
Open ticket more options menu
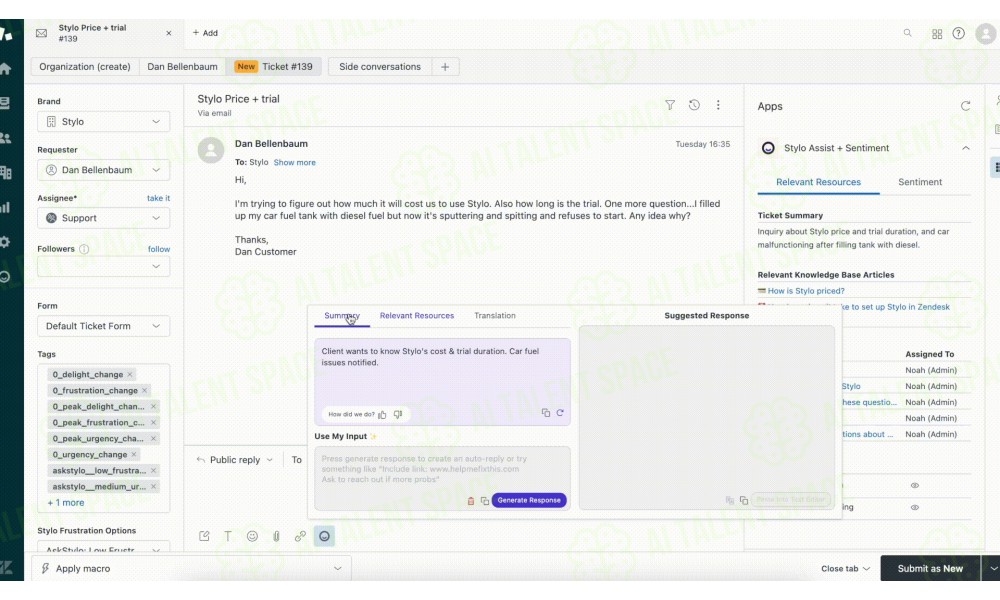[x=718, y=105]
